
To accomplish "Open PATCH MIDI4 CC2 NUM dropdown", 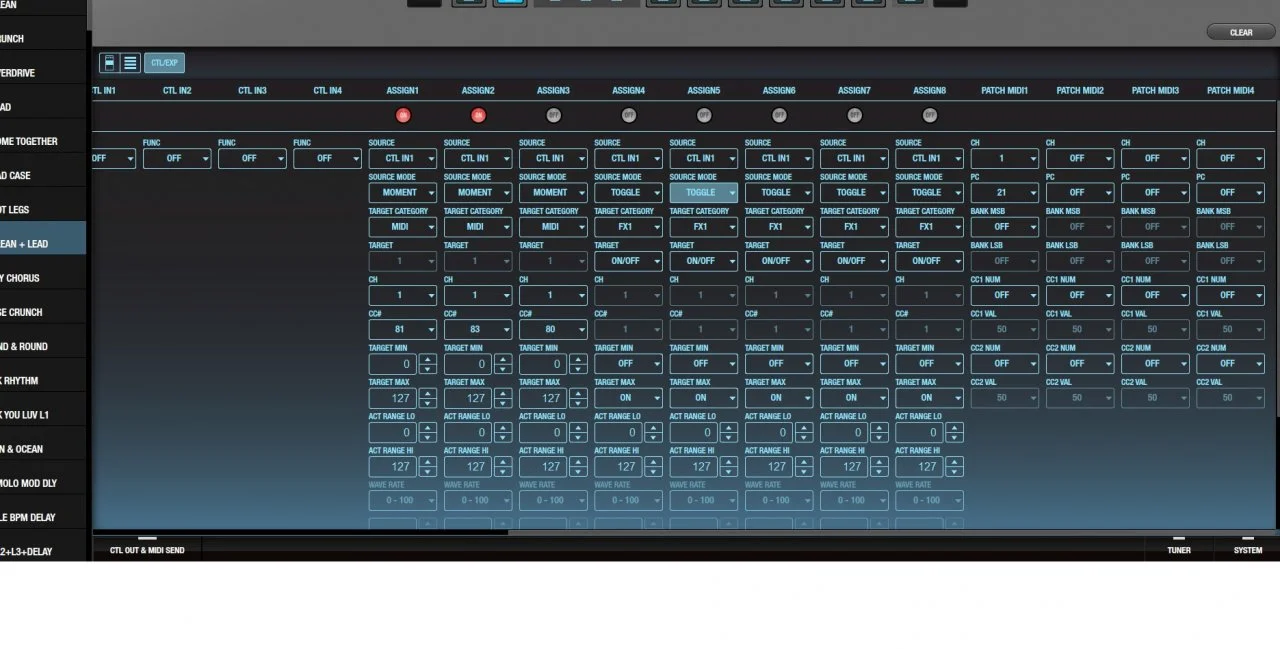I will (1230, 363).
